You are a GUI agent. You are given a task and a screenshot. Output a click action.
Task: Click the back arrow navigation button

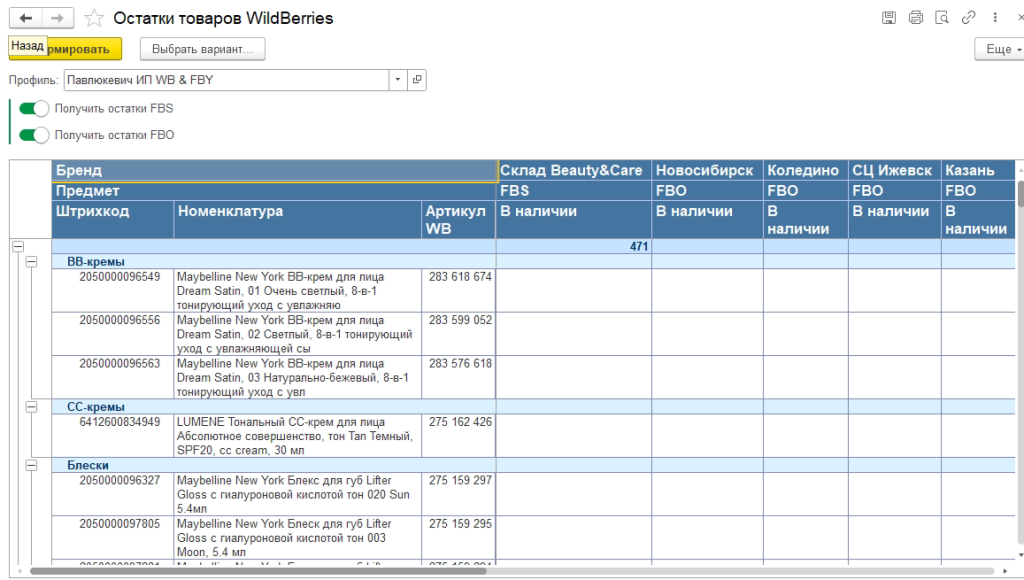(25, 18)
